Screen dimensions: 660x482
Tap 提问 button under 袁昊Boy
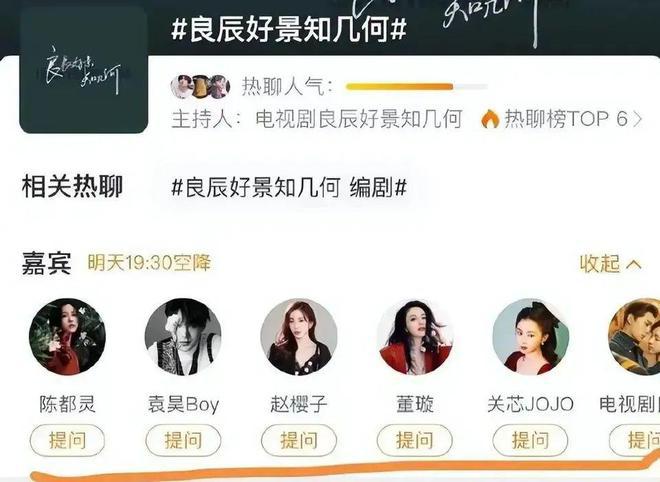183,440
